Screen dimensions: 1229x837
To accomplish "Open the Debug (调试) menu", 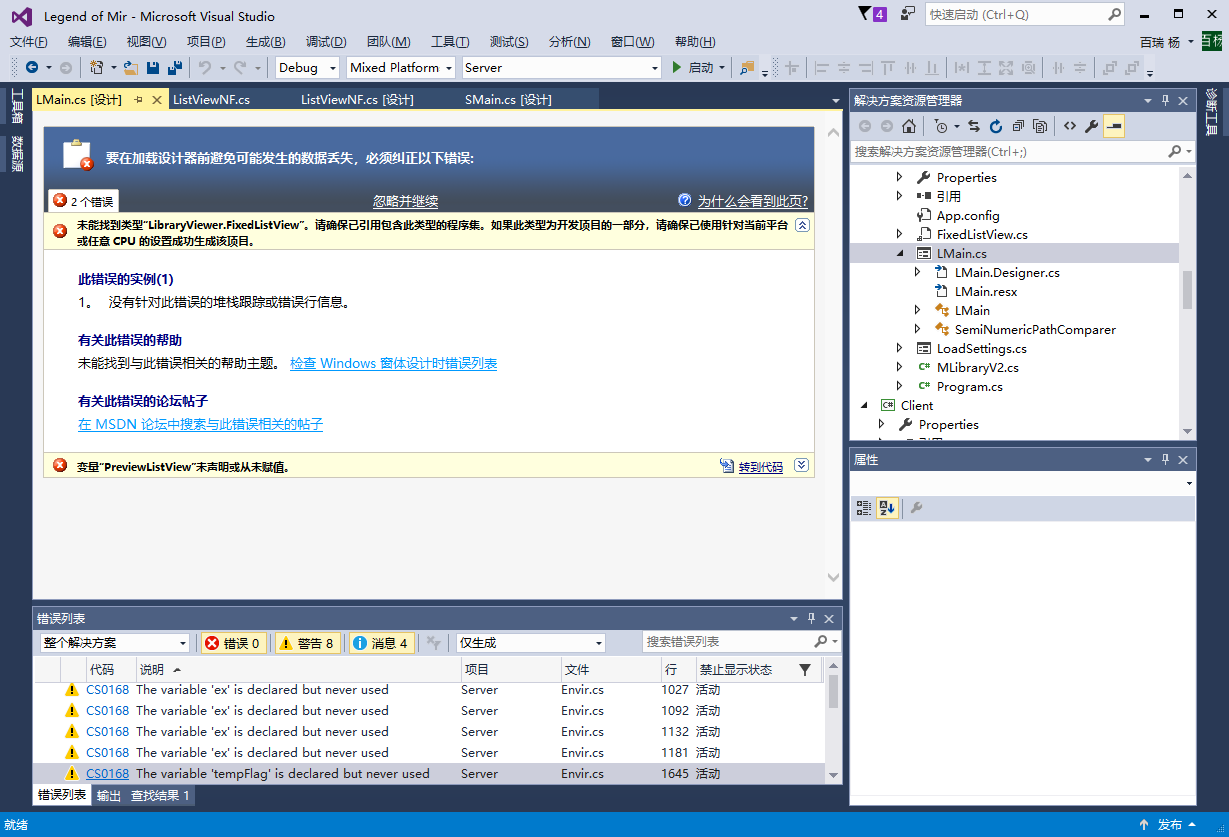I will pos(326,41).
